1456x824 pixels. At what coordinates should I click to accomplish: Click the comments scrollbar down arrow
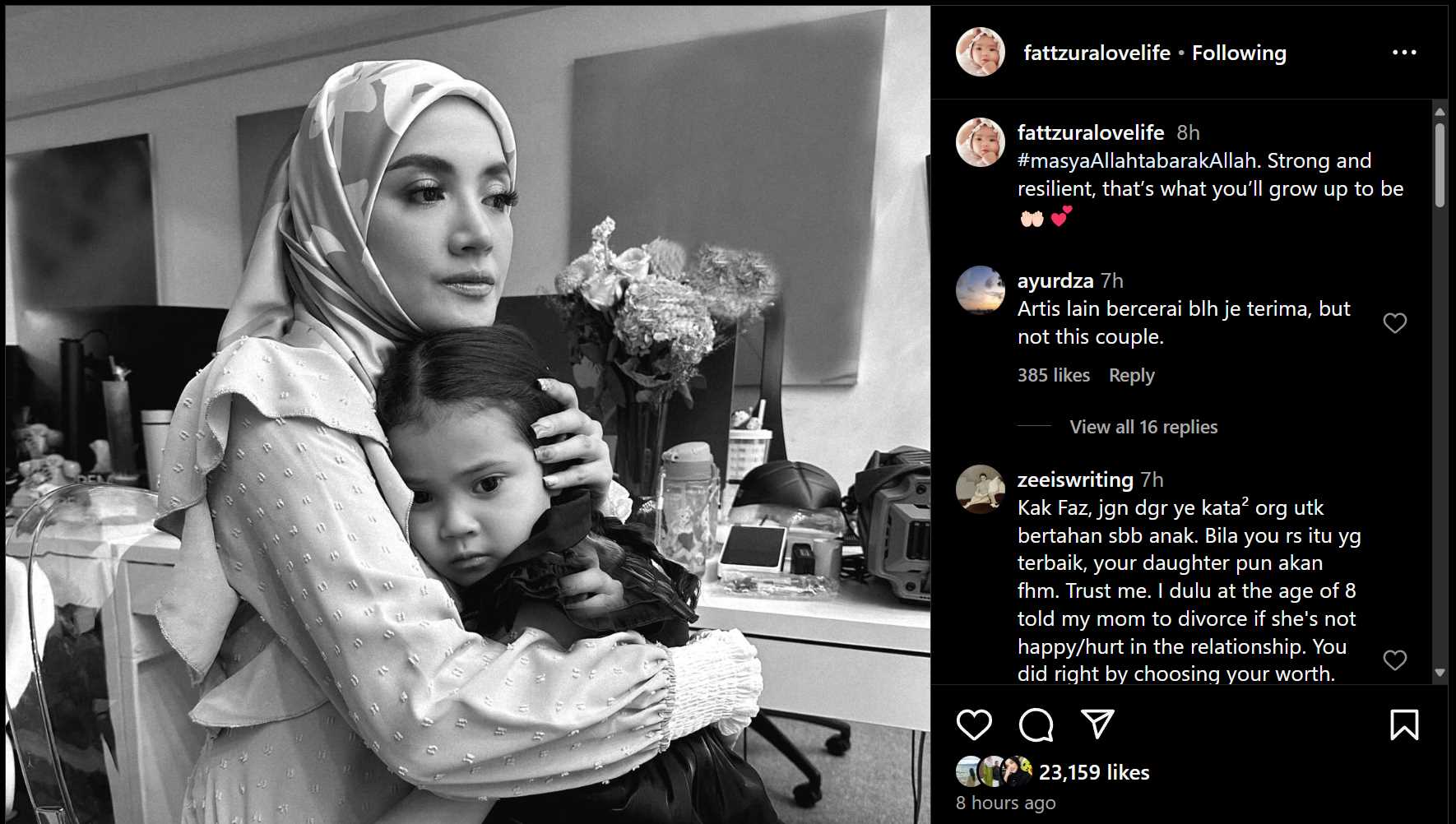[1440, 673]
